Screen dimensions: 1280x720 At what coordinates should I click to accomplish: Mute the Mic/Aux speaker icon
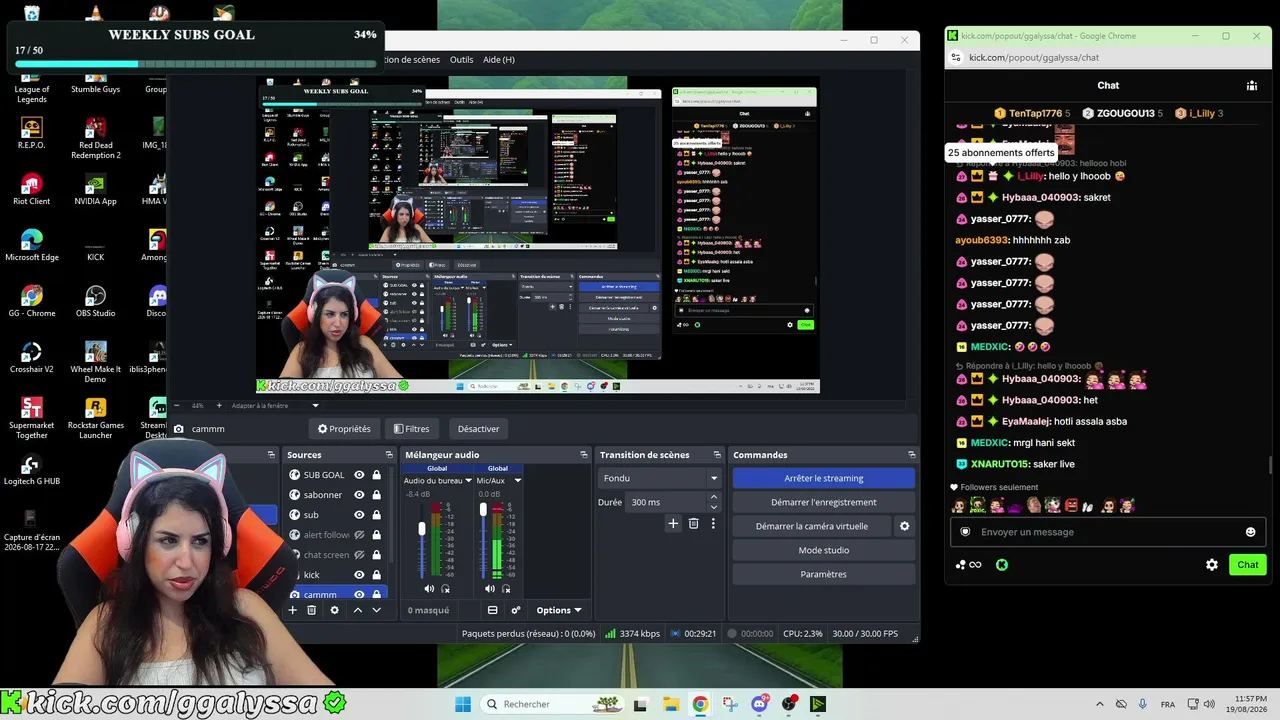[x=489, y=589]
